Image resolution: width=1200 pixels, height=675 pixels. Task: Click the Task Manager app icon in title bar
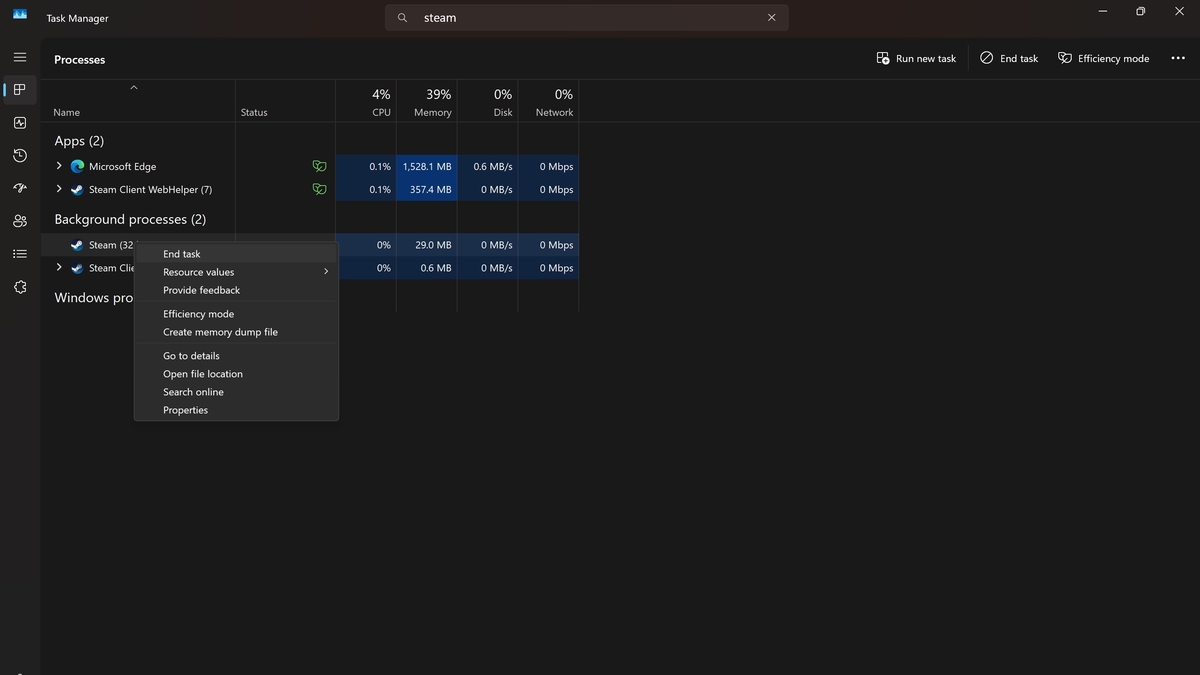pos(20,14)
